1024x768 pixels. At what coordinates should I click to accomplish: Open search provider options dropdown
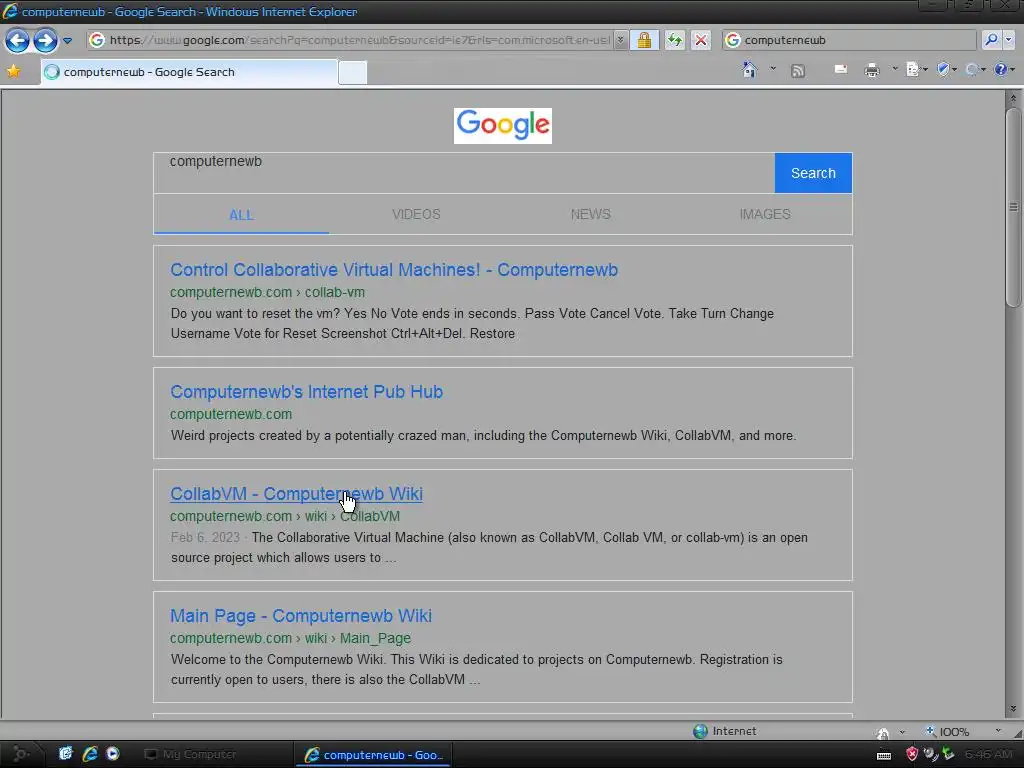[x=1008, y=40]
